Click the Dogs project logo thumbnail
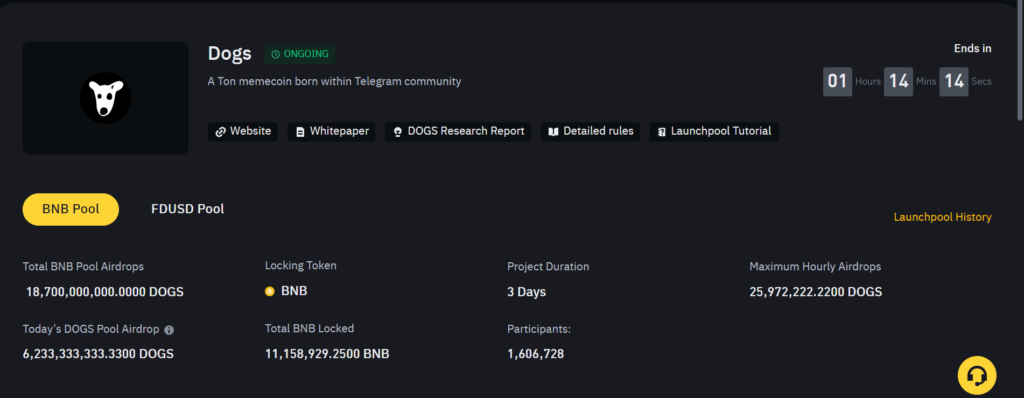 coord(106,98)
